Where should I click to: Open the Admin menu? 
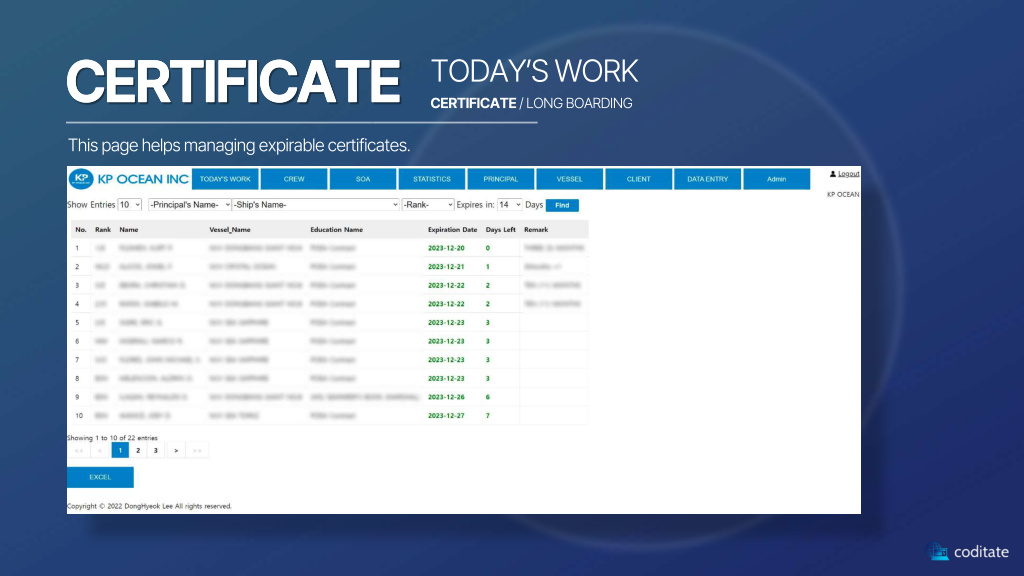tap(777, 179)
